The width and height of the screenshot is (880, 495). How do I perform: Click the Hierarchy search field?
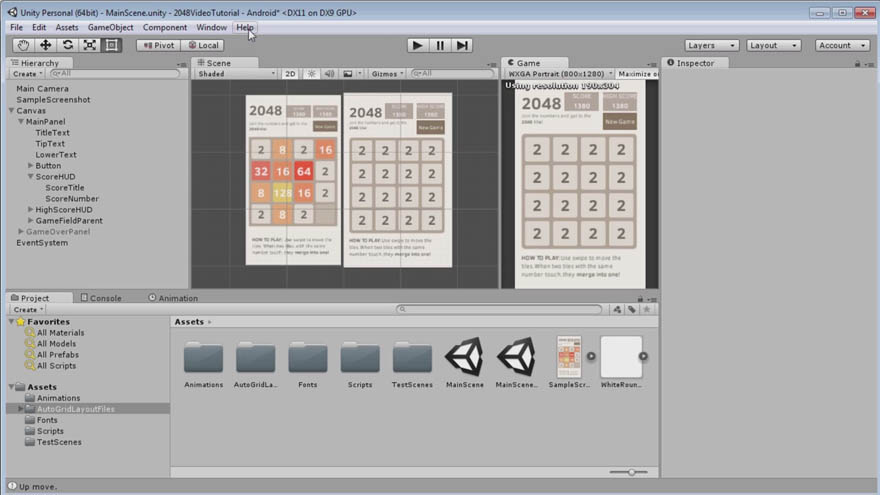click(114, 74)
